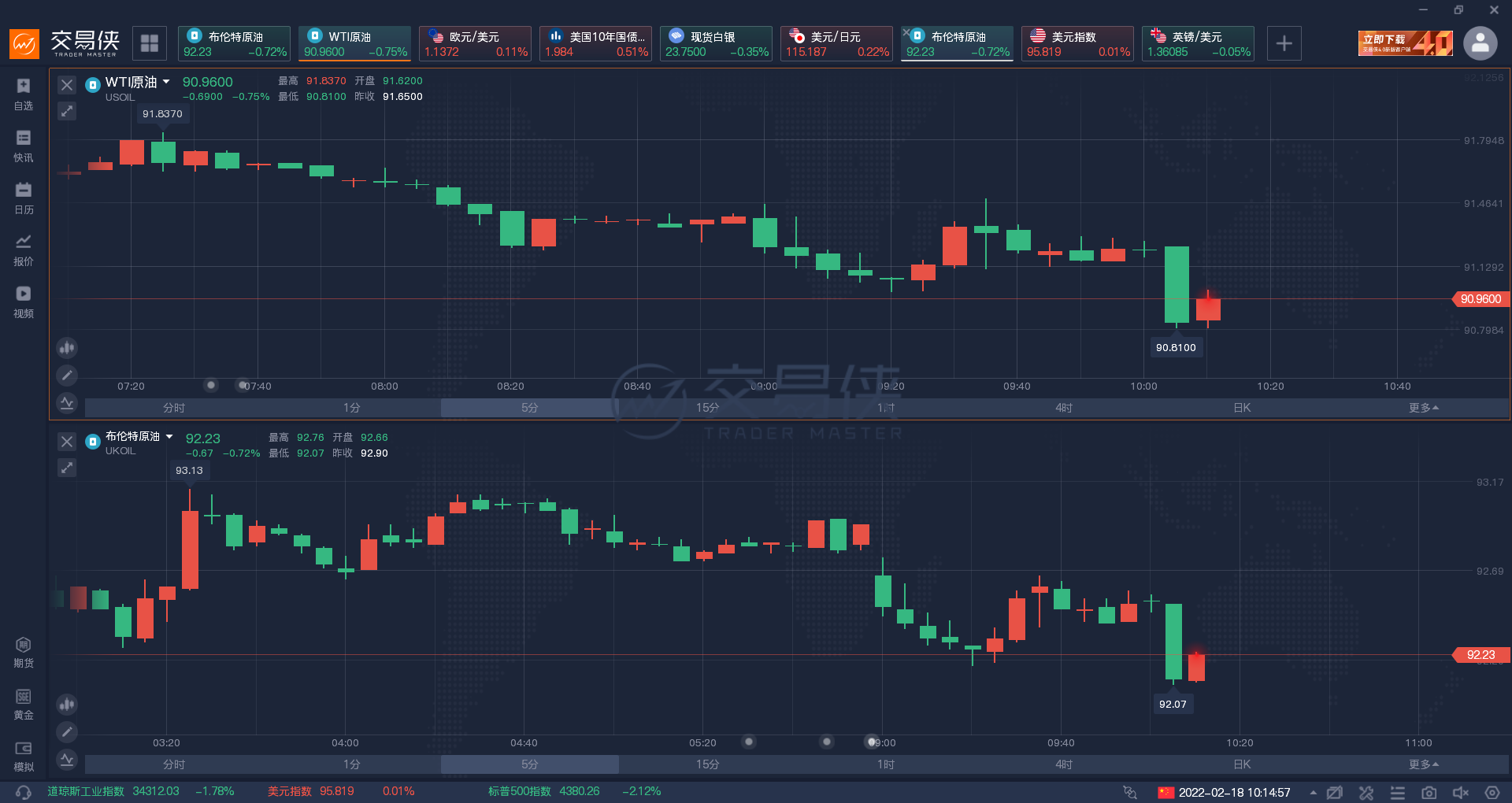Switch to 美元指数 top tab
The image size is (1512, 803).
pos(1077,43)
